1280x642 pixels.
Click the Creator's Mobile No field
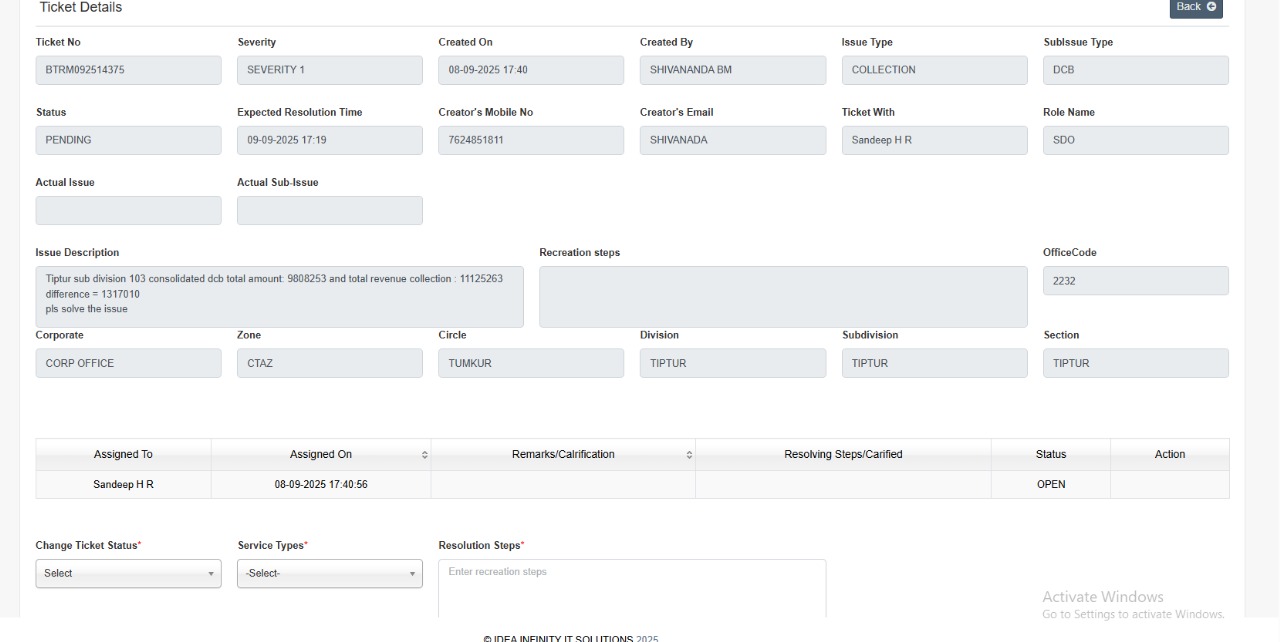pos(530,140)
